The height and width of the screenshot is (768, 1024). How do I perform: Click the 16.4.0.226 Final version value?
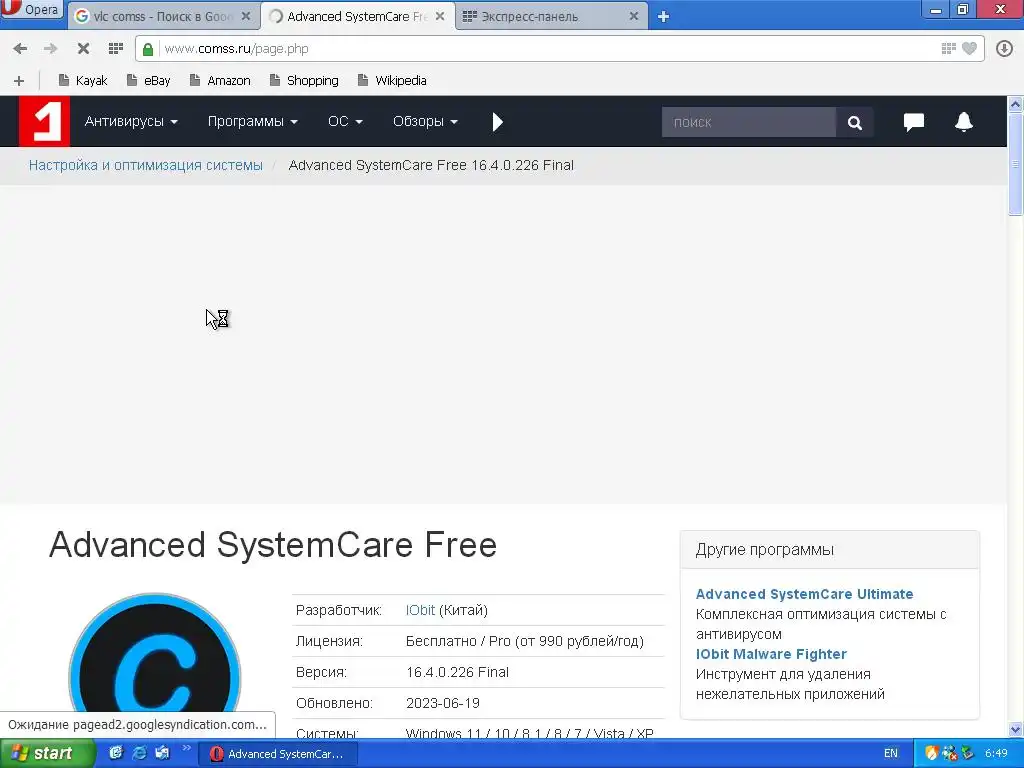[x=457, y=672]
